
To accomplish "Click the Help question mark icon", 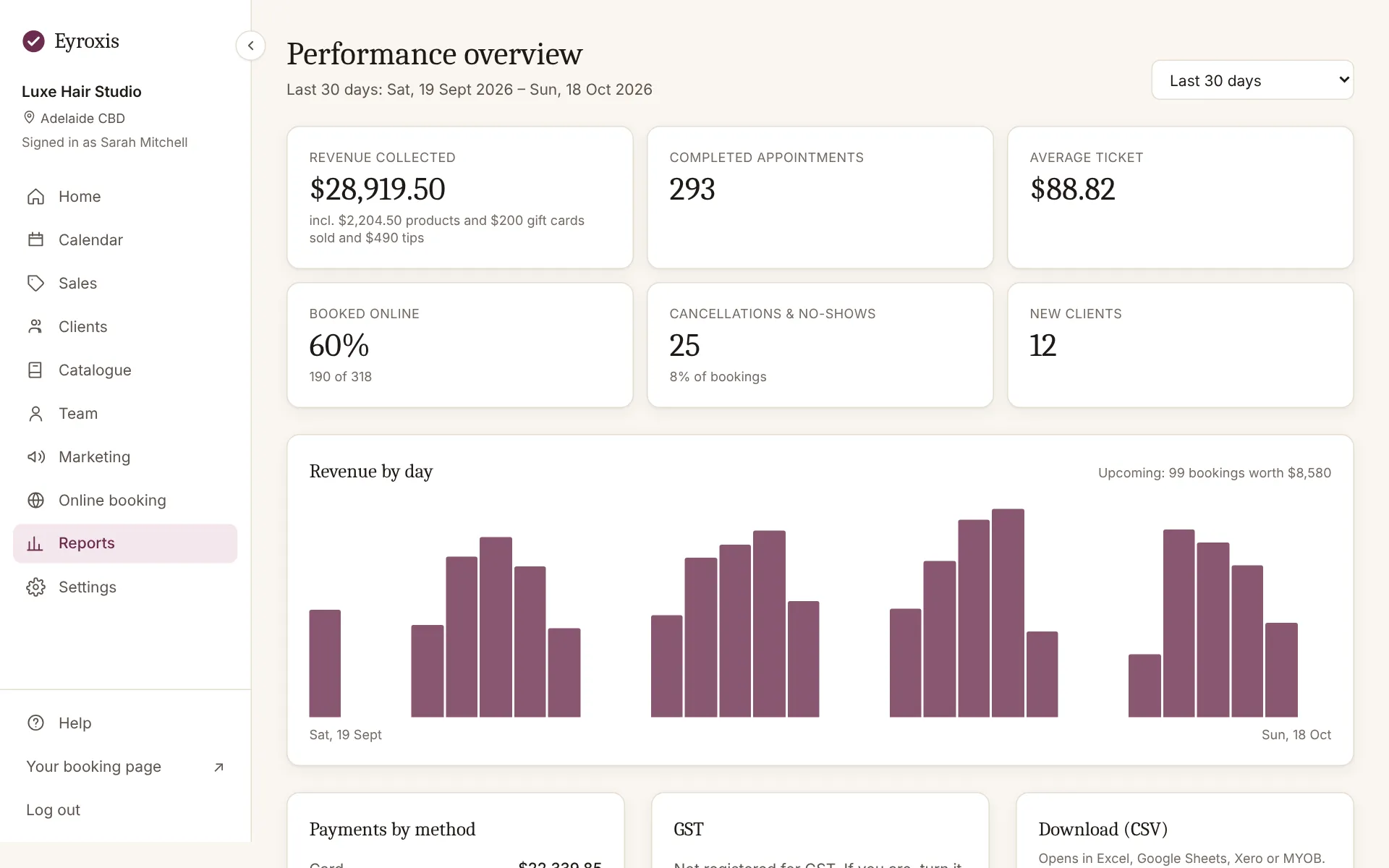I will 35,723.
